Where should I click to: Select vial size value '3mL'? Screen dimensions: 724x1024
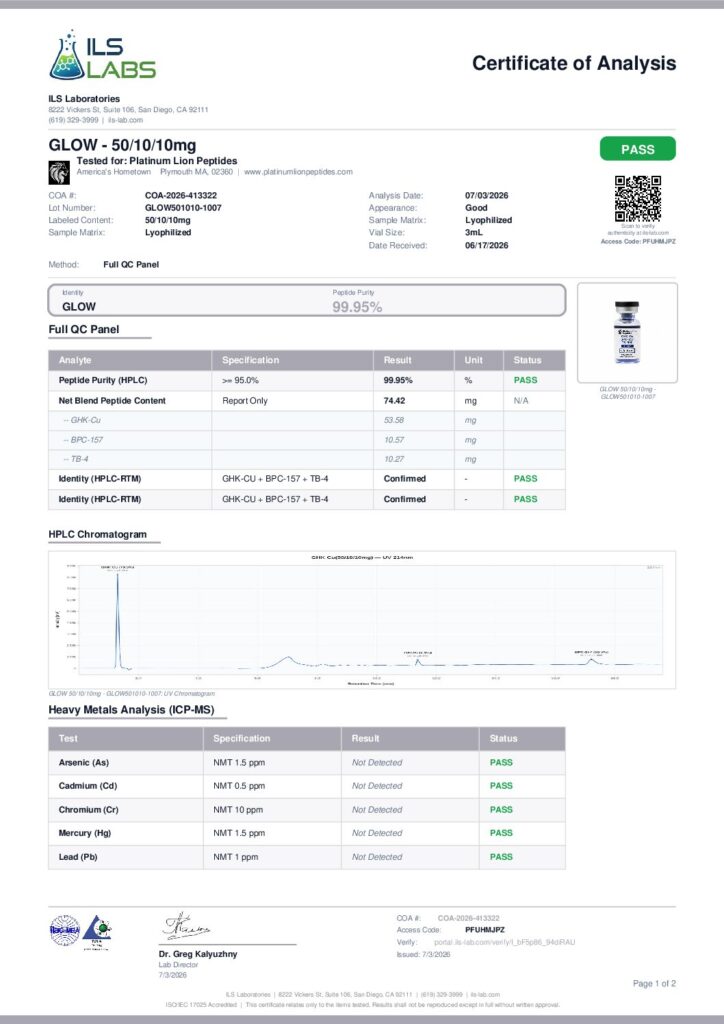pyautogui.click(x=474, y=232)
